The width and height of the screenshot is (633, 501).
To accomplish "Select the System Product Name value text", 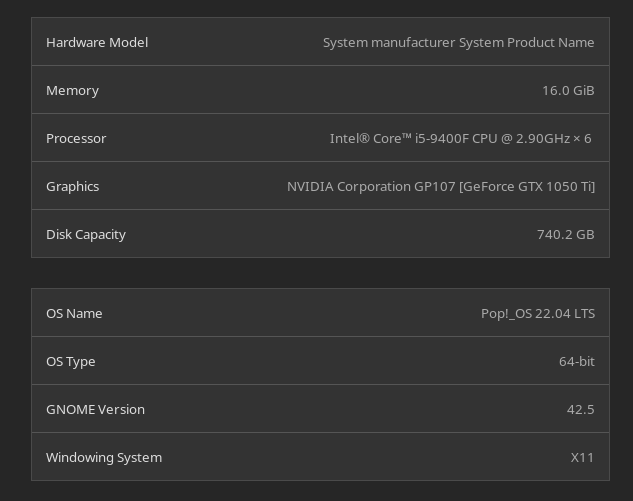I will tap(458, 42).
